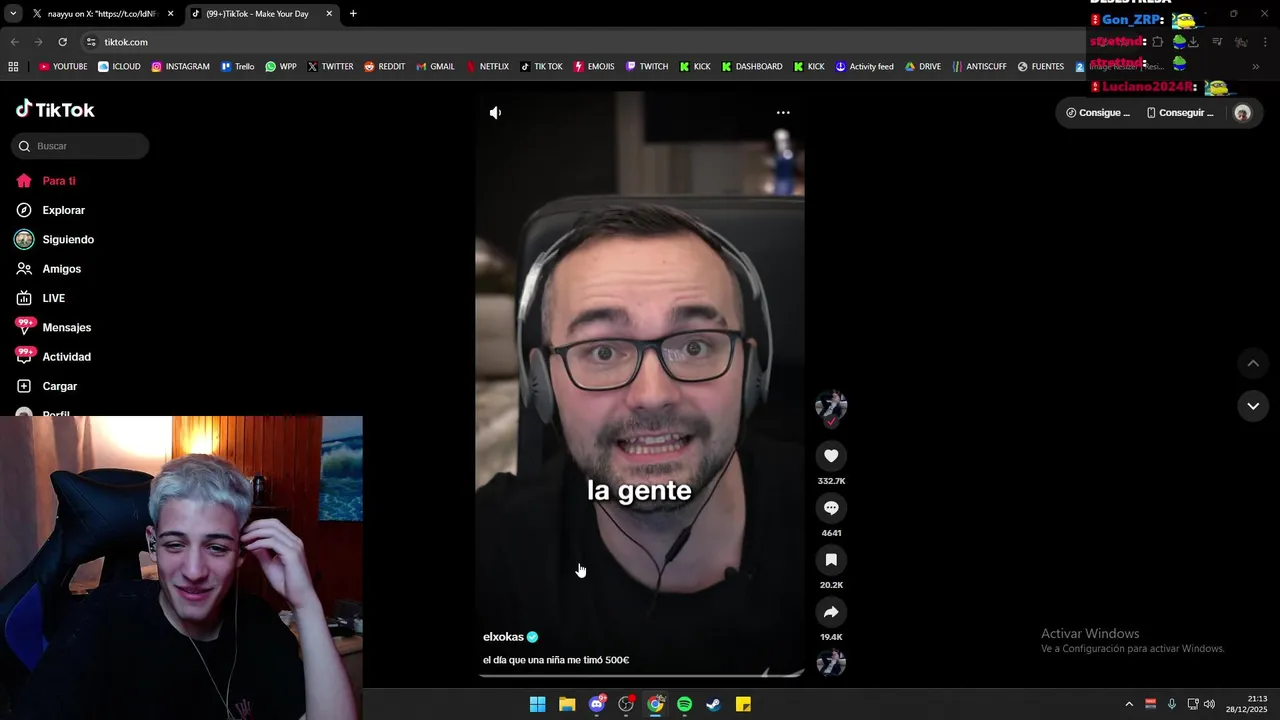Open the tab search dropdown

point(13,14)
